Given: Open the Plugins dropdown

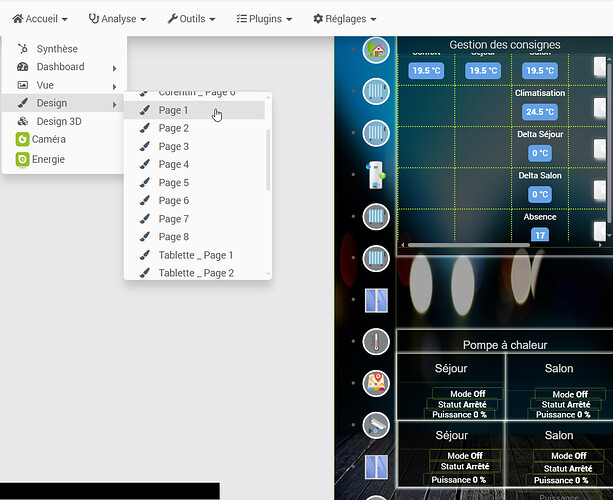Looking at the screenshot, I should point(264,19).
